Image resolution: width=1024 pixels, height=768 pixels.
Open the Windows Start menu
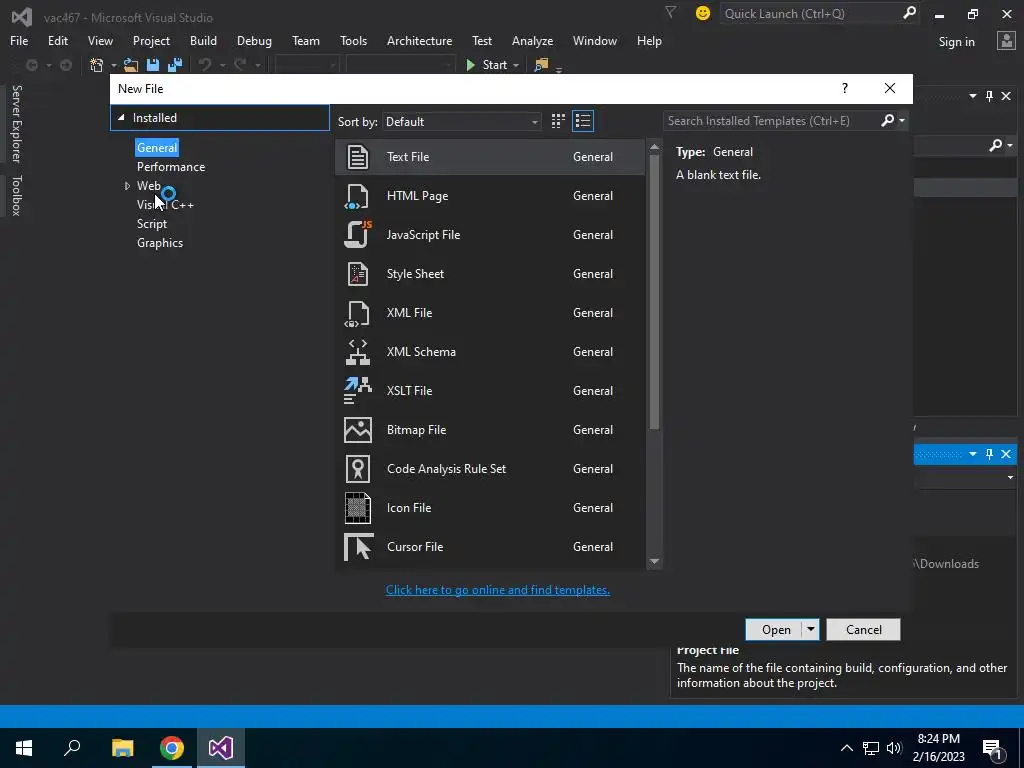[24, 748]
